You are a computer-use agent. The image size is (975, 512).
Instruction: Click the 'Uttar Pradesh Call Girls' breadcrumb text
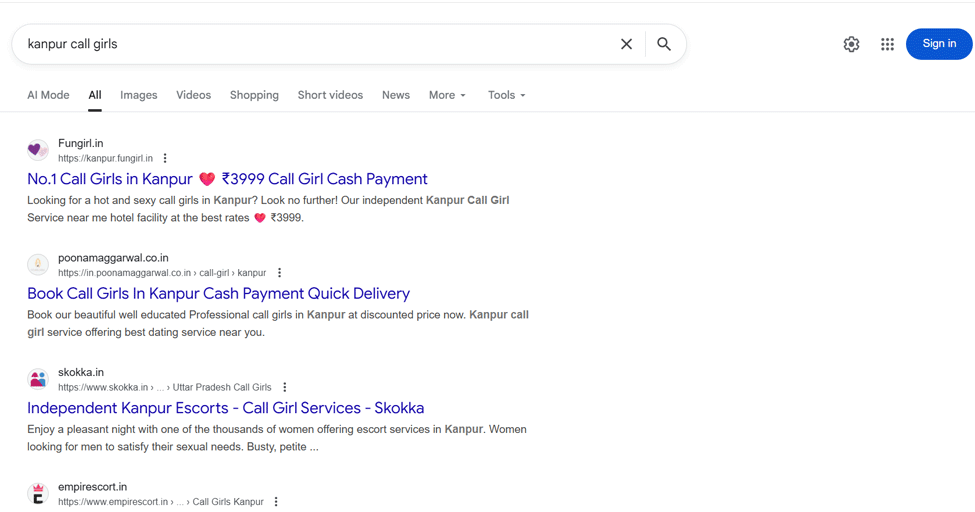[x=222, y=387]
